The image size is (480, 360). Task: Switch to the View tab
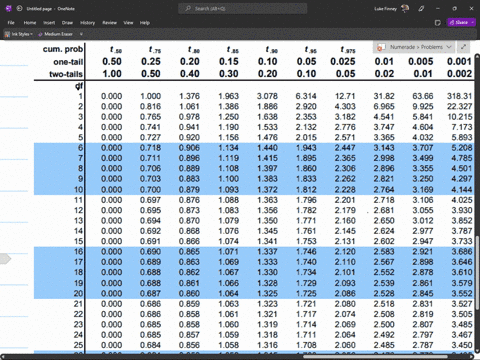coord(128,23)
